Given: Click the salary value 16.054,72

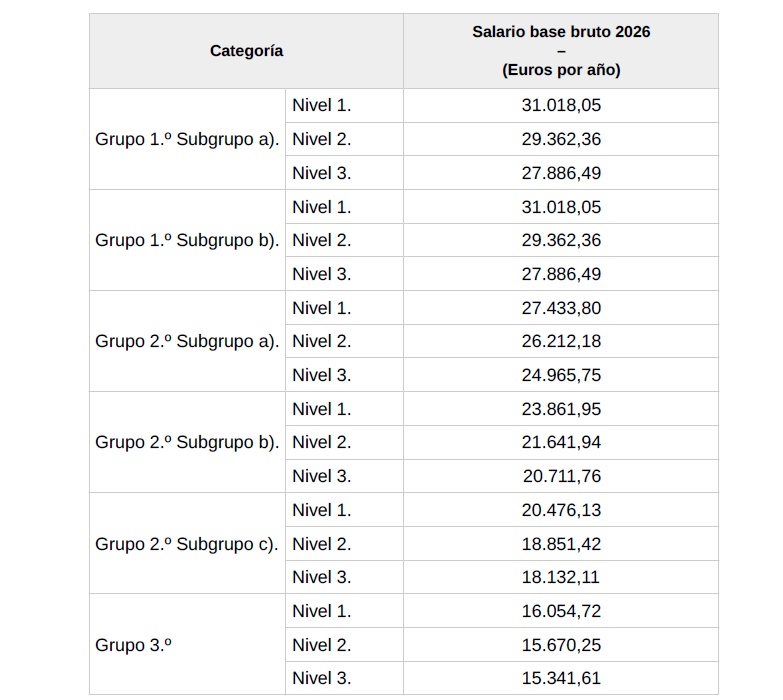Looking at the screenshot, I should 561,611.
